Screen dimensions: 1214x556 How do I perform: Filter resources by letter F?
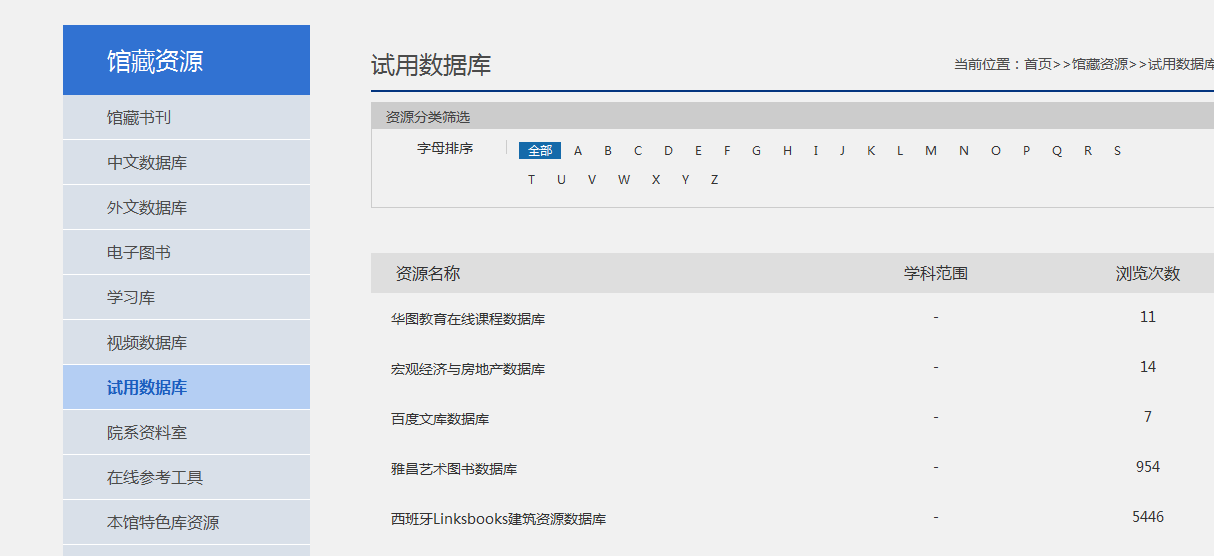pos(727,151)
